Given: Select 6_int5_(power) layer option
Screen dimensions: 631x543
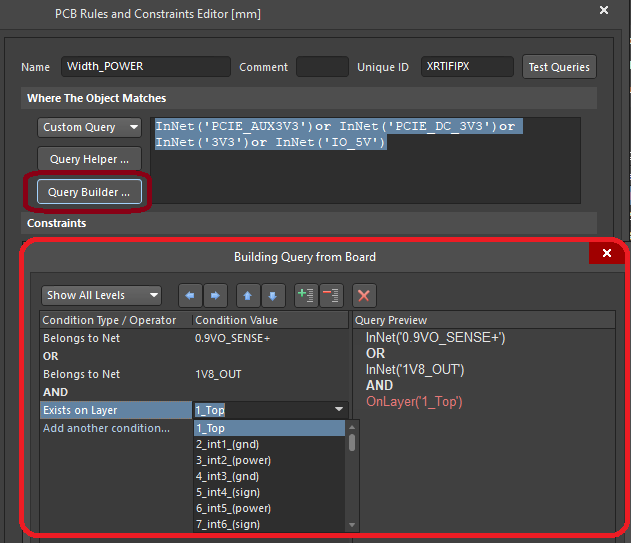Looking at the screenshot, I should tap(269, 508).
